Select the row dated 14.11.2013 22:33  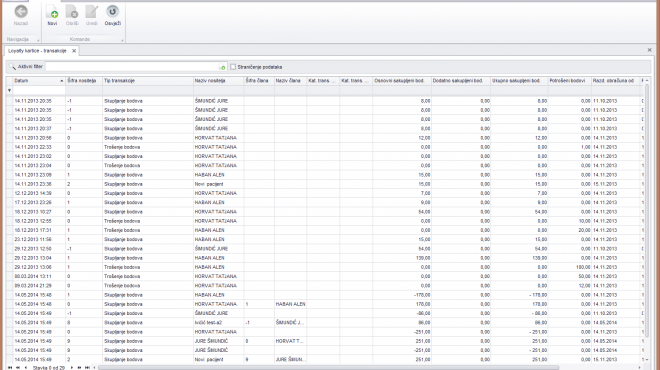pyautogui.click(x=324, y=147)
